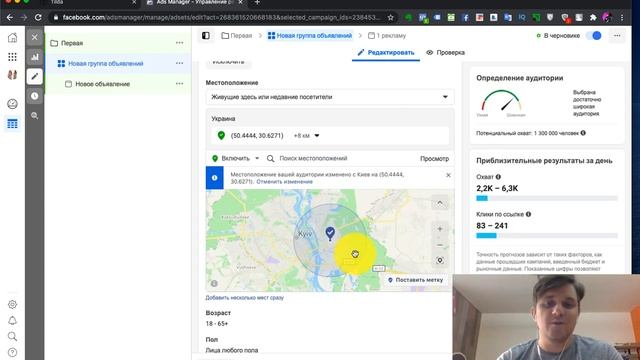640x360 pixels.
Task: Click Поставить метку button on map
Action: pos(415,280)
